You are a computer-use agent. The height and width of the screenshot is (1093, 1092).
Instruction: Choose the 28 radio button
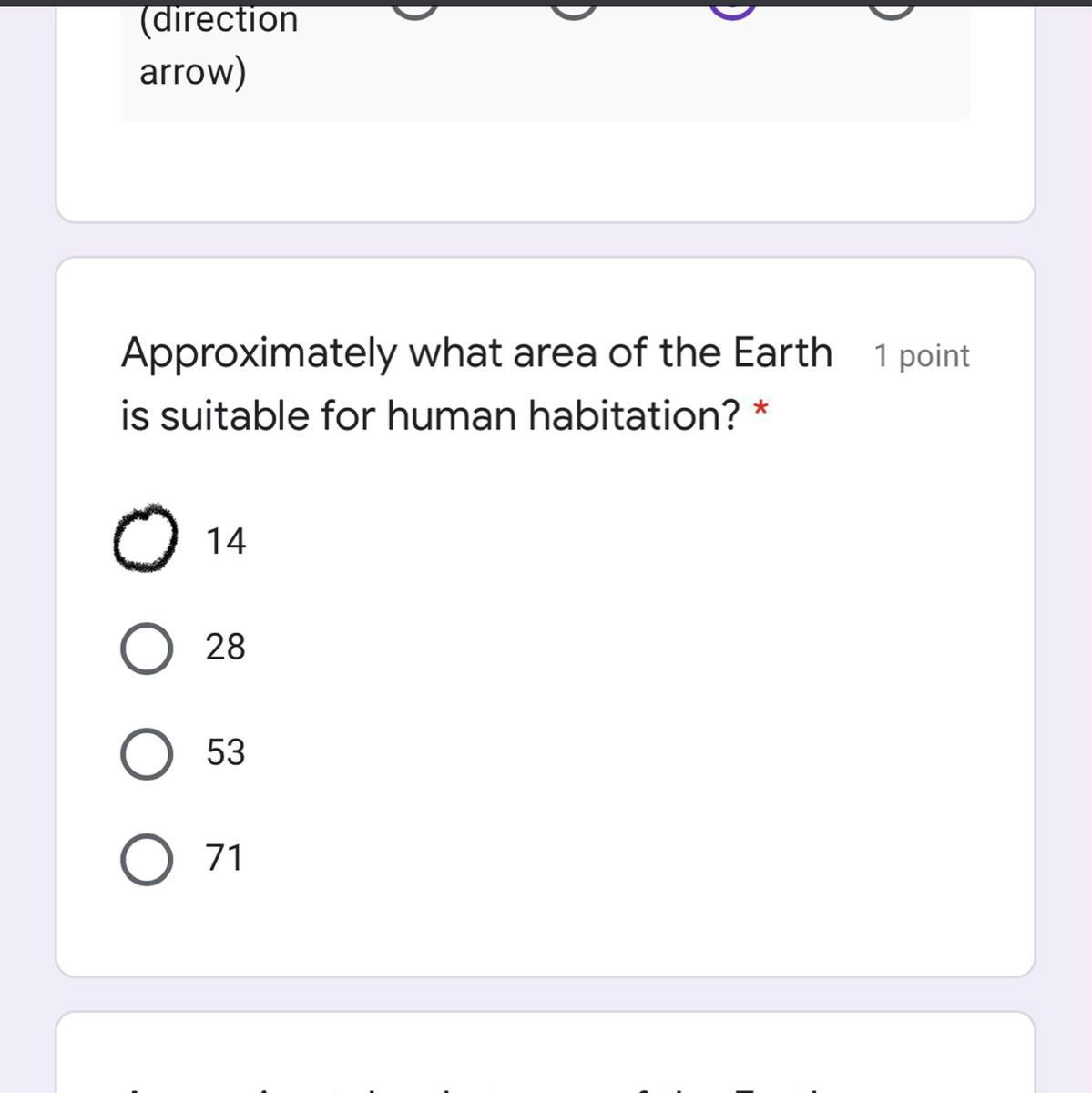click(x=147, y=649)
